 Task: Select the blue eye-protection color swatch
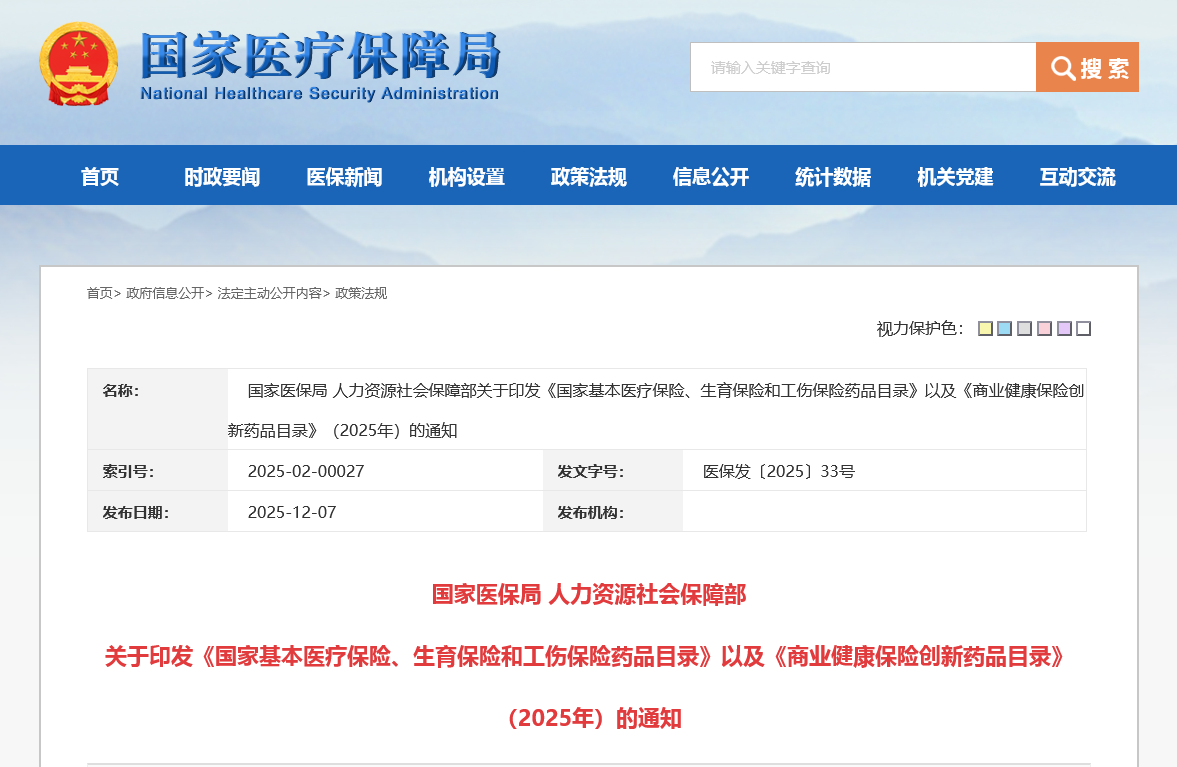[x=1005, y=329]
